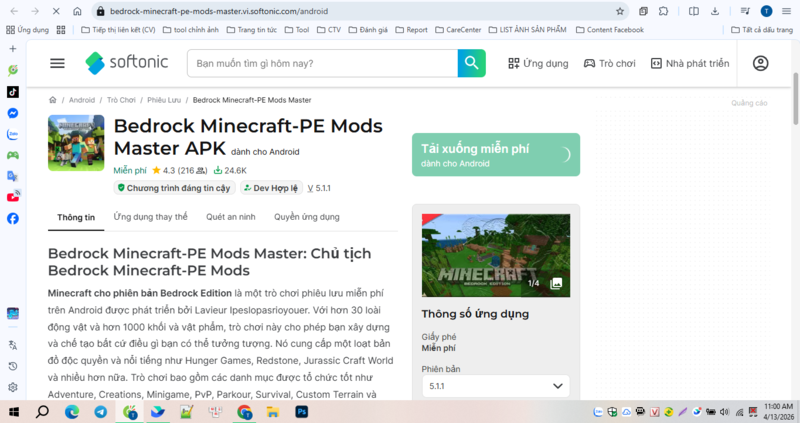Open the Tiếp thị liên kết (CV) bookmark folder
The width and height of the screenshot is (800, 423).
click(x=118, y=30)
